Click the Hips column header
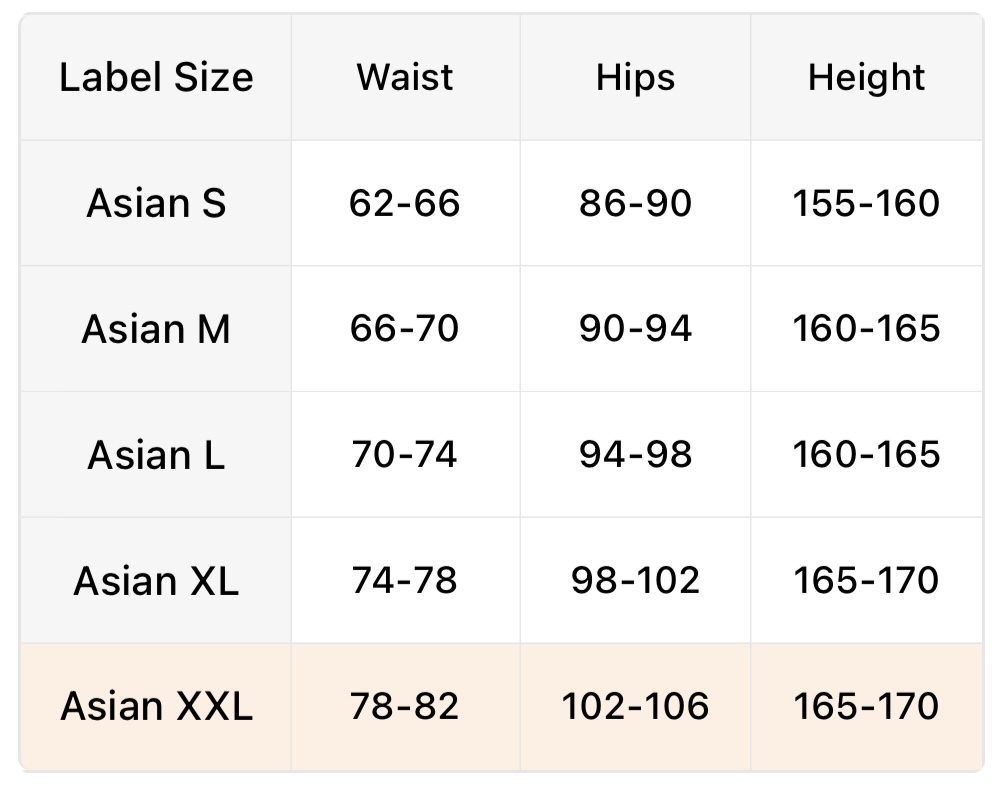Screen dimensions: 1000x788 click(635, 78)
